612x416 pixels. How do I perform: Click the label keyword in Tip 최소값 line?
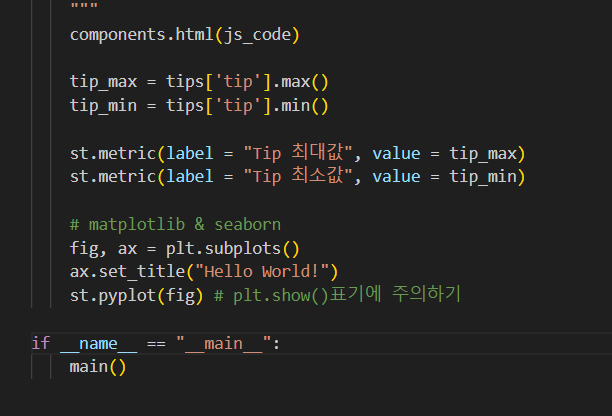click(190, 177)
